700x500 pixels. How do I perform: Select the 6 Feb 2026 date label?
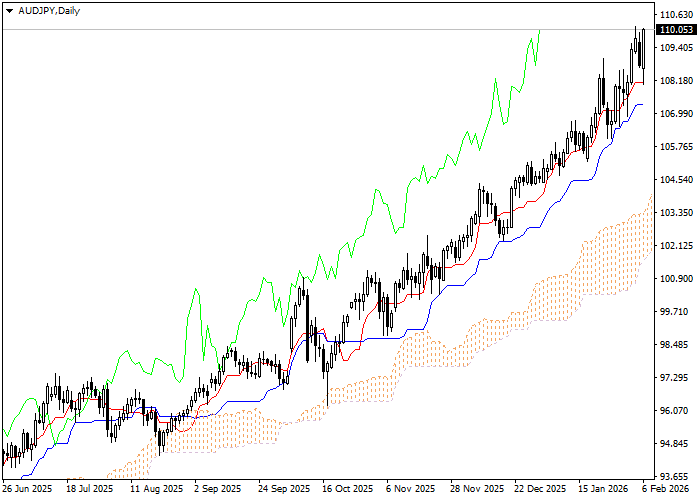click(x=663, y=489)
